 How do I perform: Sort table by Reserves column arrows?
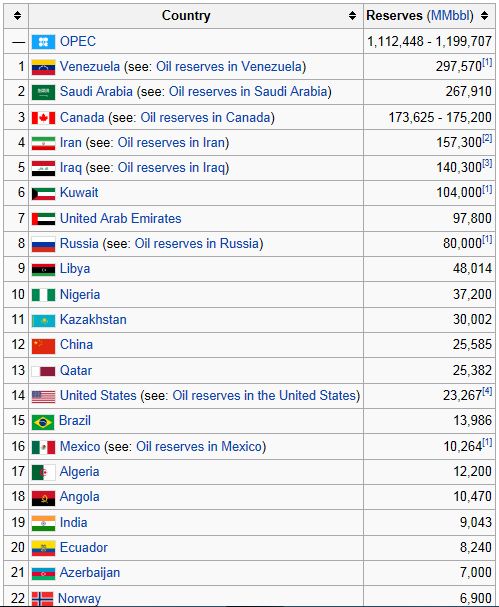pyautogui.click(x=485, y=15)
